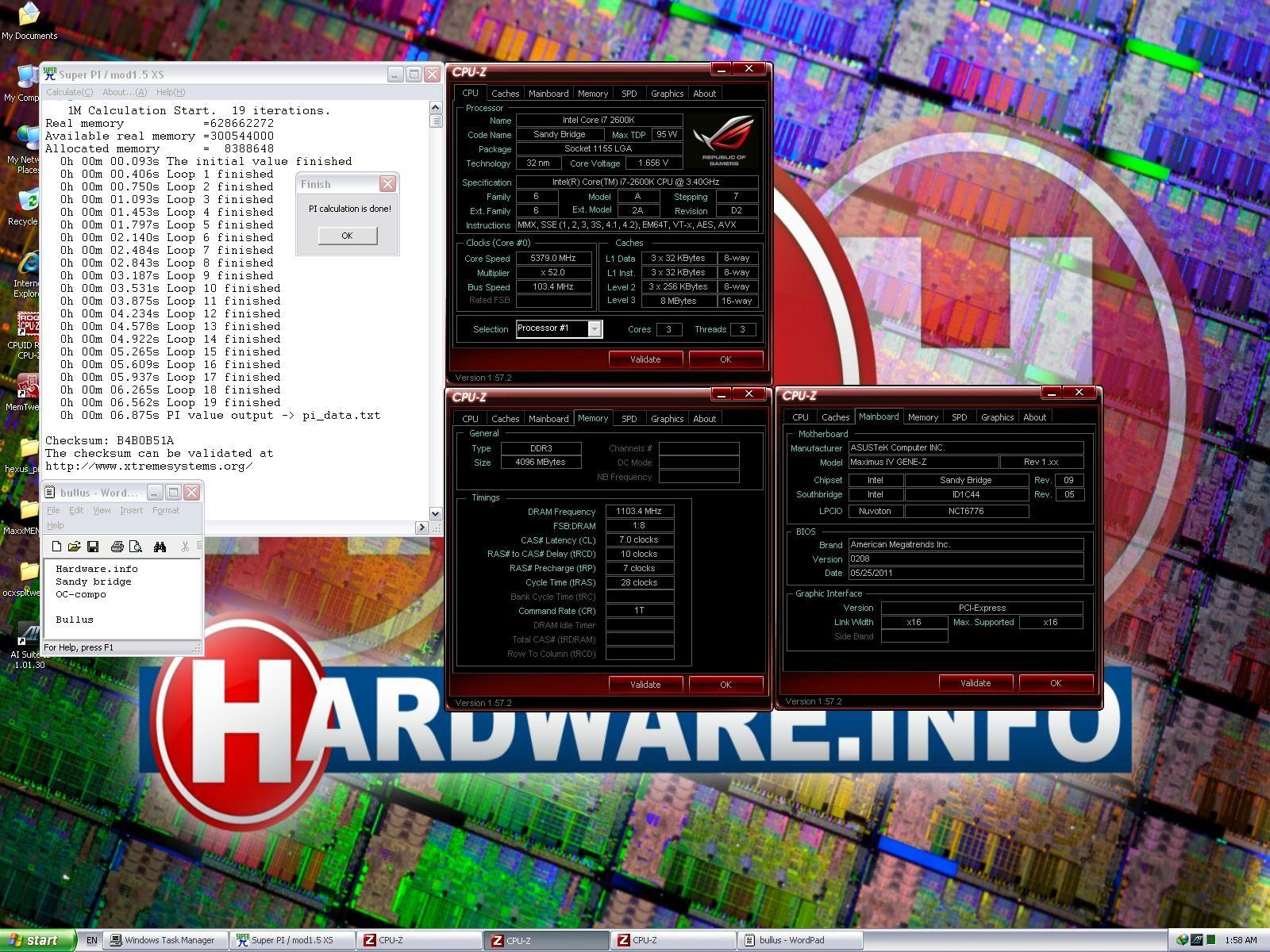Click OK in Mainboard CPU-Z window
This screenshot has height=952, width=1270.
click(x=1056, y=683)
